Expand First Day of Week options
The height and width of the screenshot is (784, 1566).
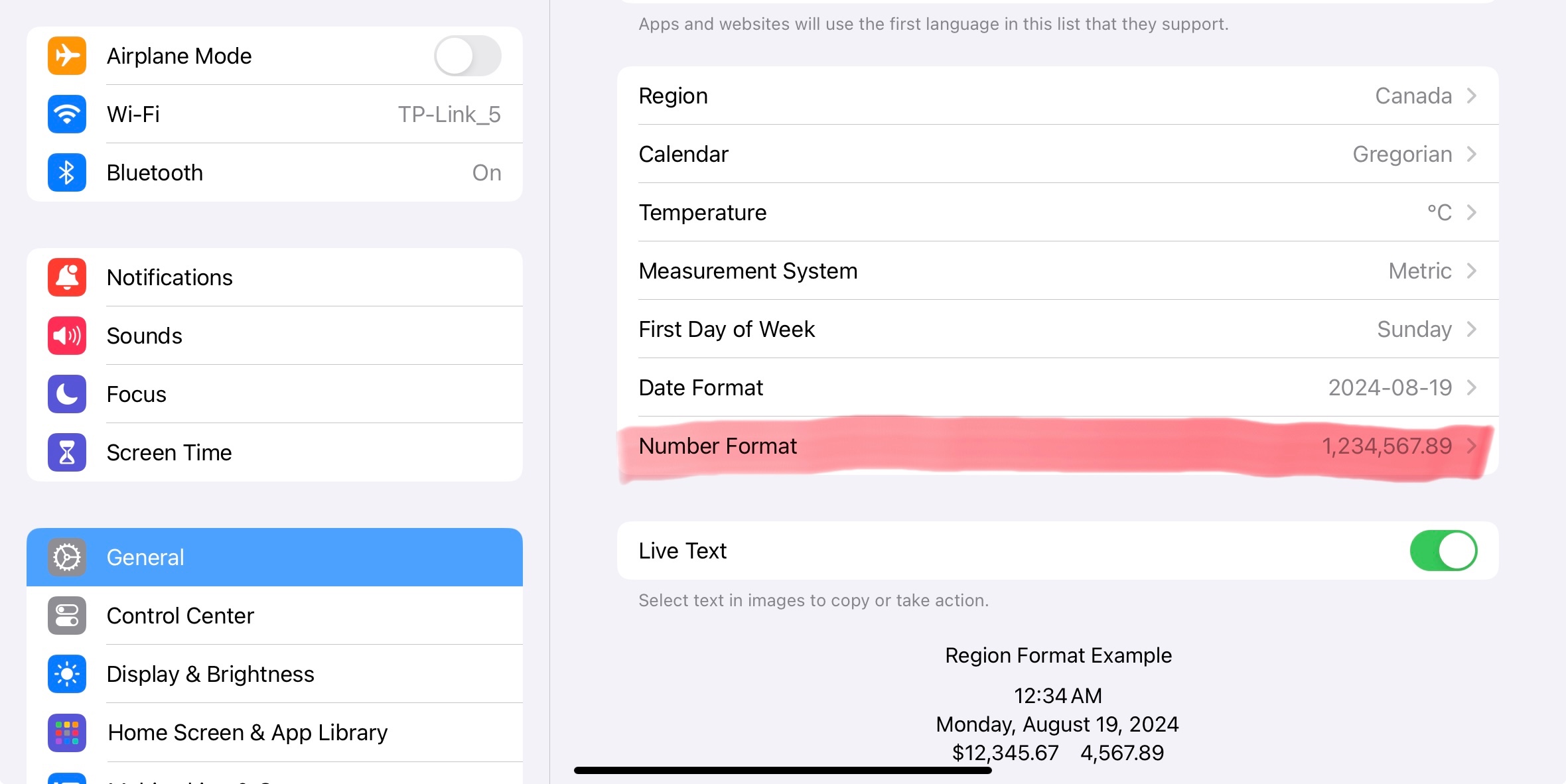point(1057,329)
